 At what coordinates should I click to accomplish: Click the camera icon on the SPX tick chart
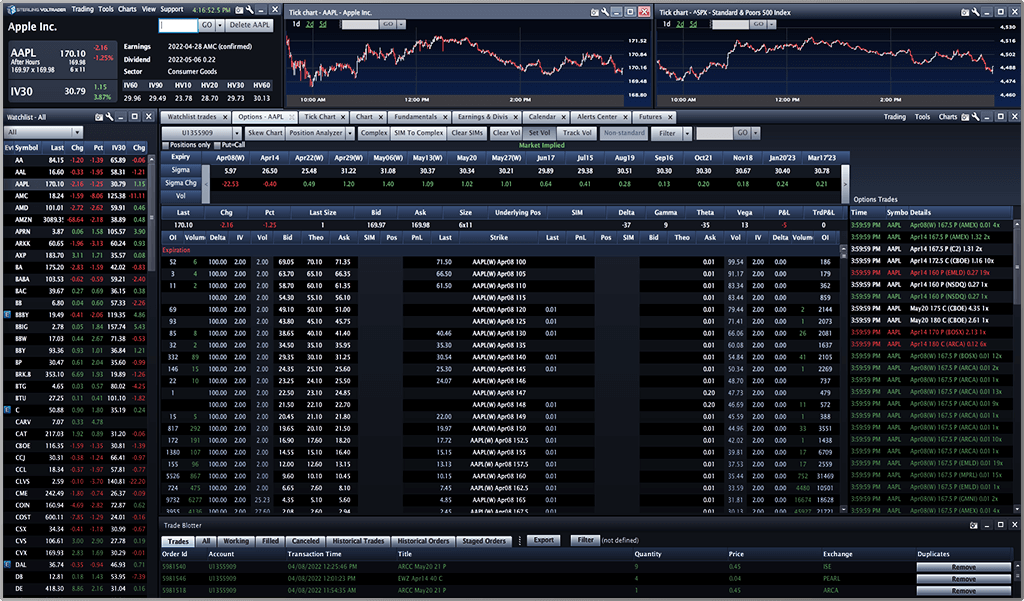click(x=965, y=12)
